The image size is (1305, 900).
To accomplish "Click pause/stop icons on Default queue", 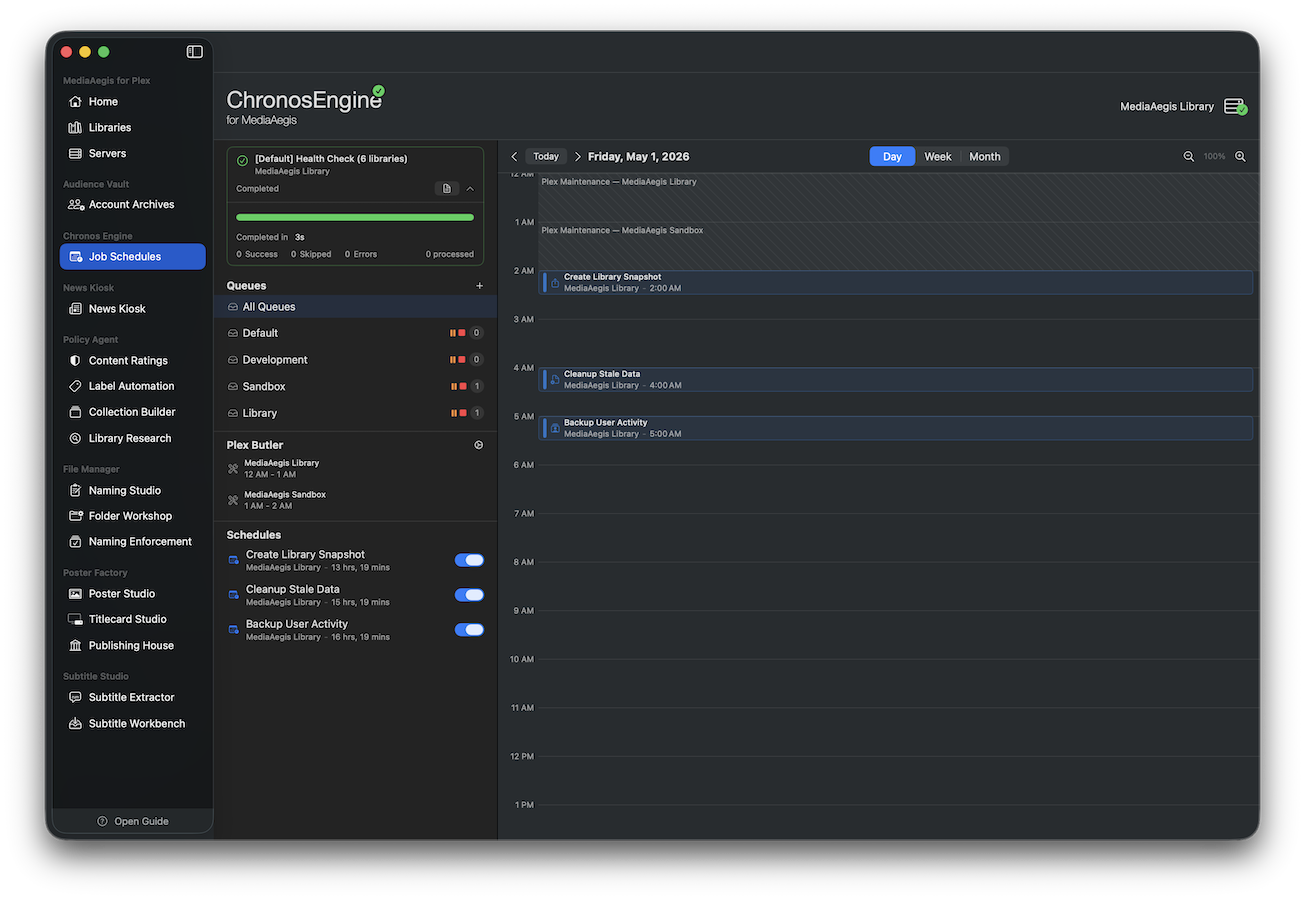I will [x=457, y=333].
